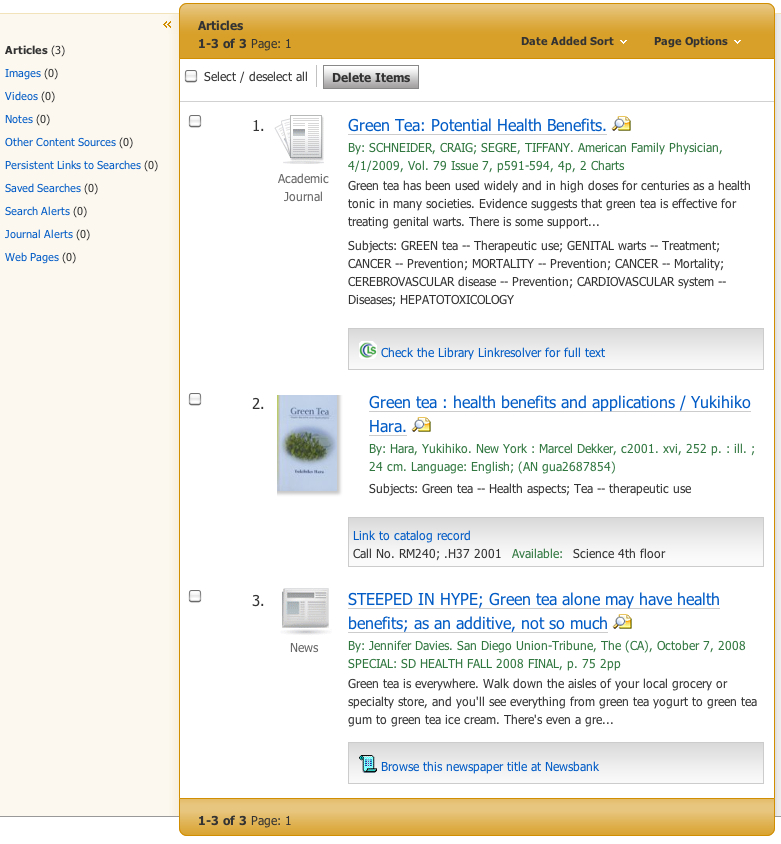Click the Green Tea book cover thumbnail
Image resolution: width=781 pixels, height=844 pixels.
[309, 444]
